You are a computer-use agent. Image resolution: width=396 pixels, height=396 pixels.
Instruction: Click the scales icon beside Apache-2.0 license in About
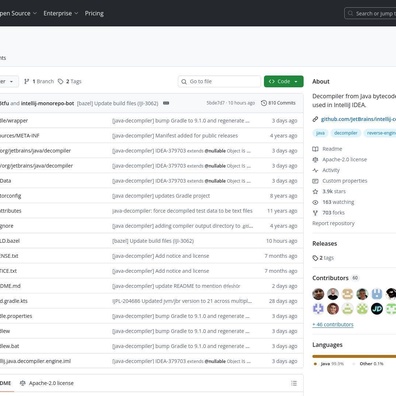coord(315,159)
